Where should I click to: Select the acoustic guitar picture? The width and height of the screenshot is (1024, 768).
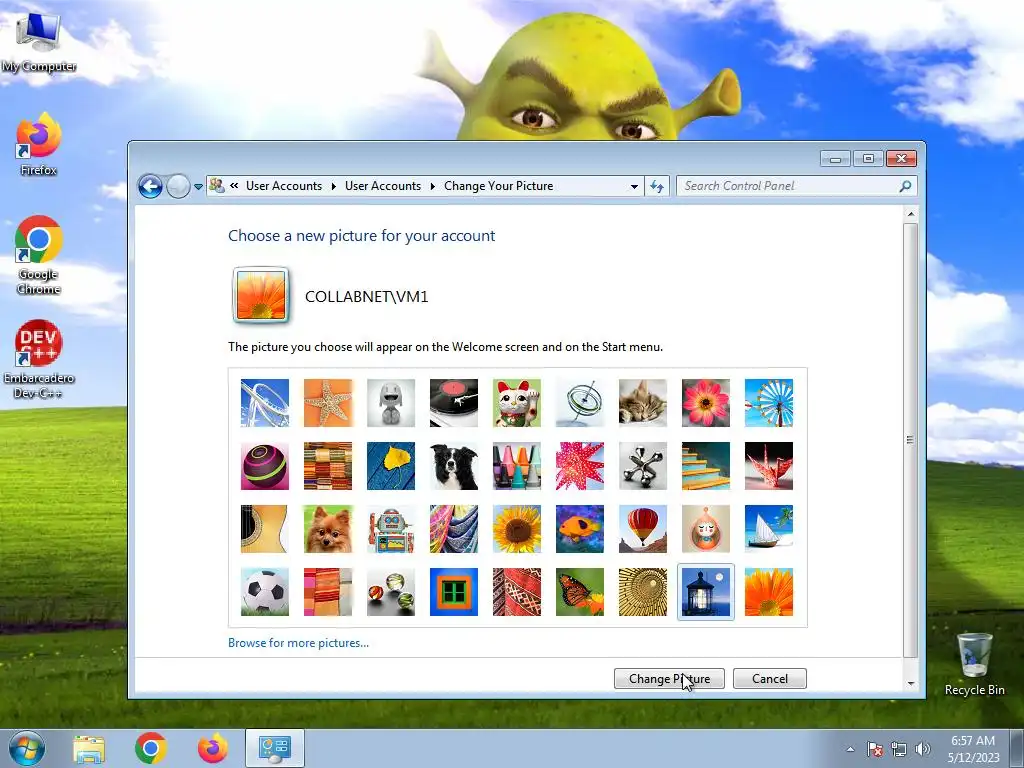[x=264, y=529]
